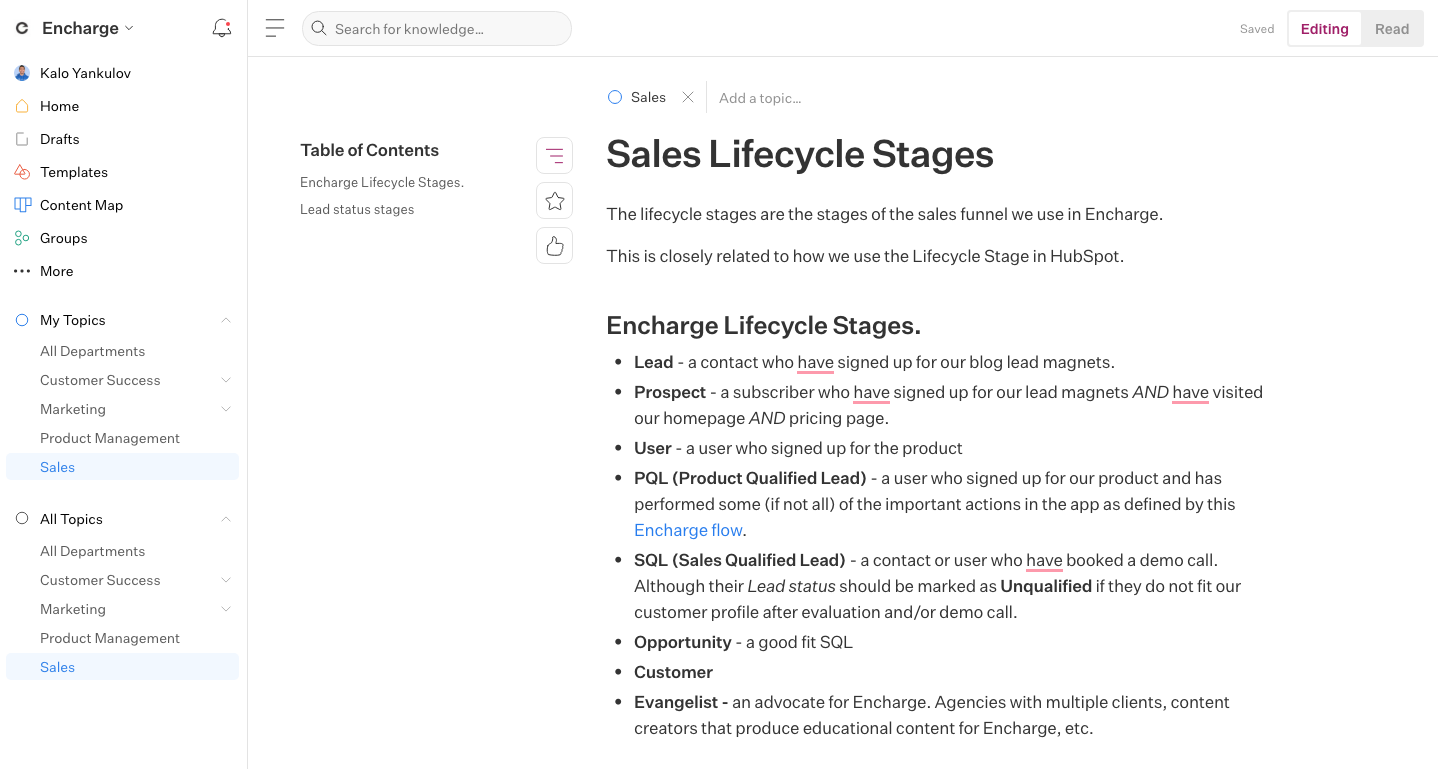
Task: Collapse the My Topics section
Action: click(226, 320)
